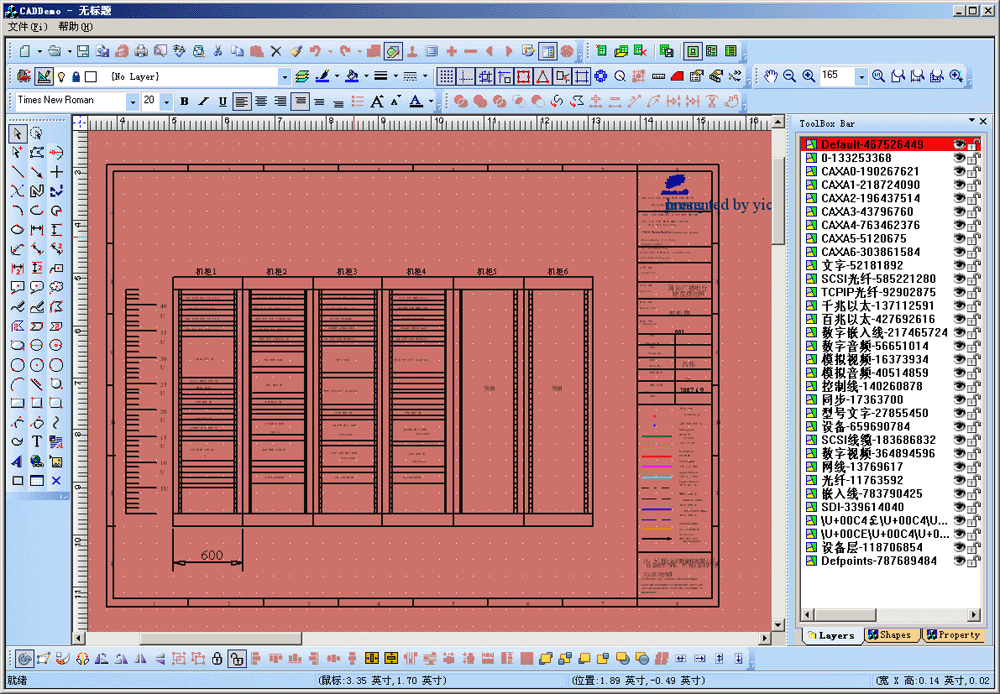The height and width of the screenshot is (694, 1000).
Task: Select the Default-467526449 layer entry
Action: (x=872, y=145)
